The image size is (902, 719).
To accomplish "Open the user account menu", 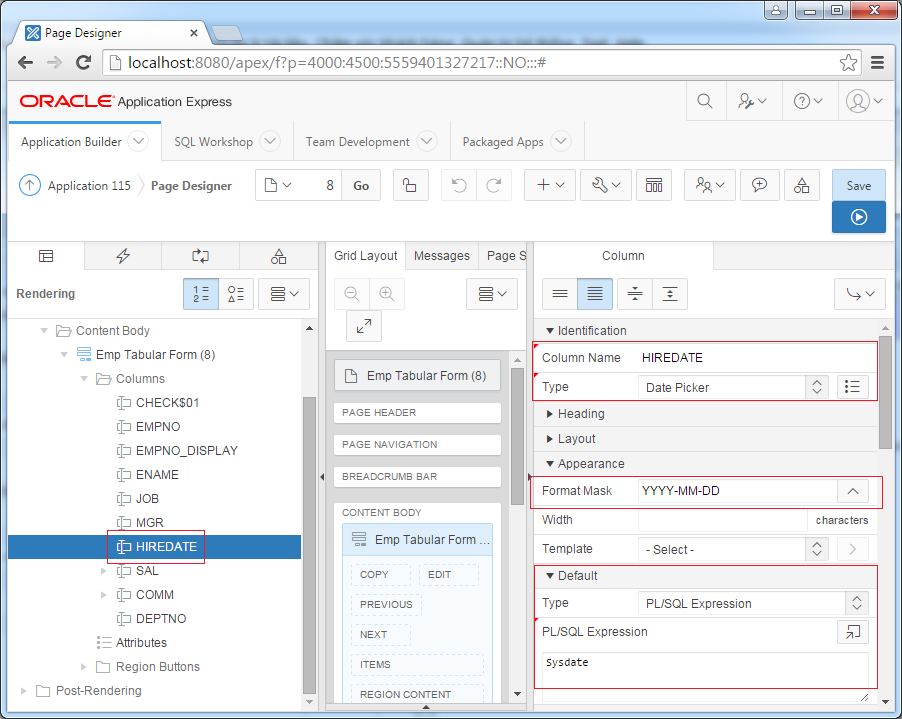I will coord(864,101).
